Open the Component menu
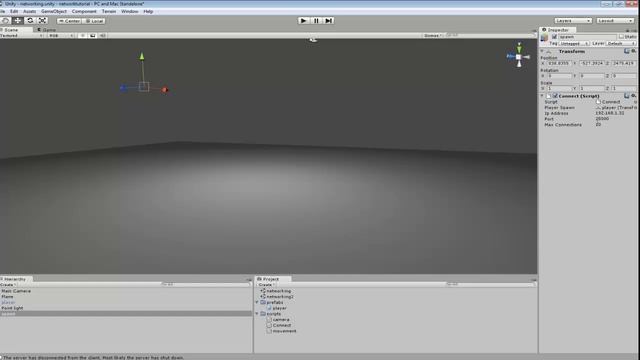The image size is (640, 360). click(x=84, y=11)
